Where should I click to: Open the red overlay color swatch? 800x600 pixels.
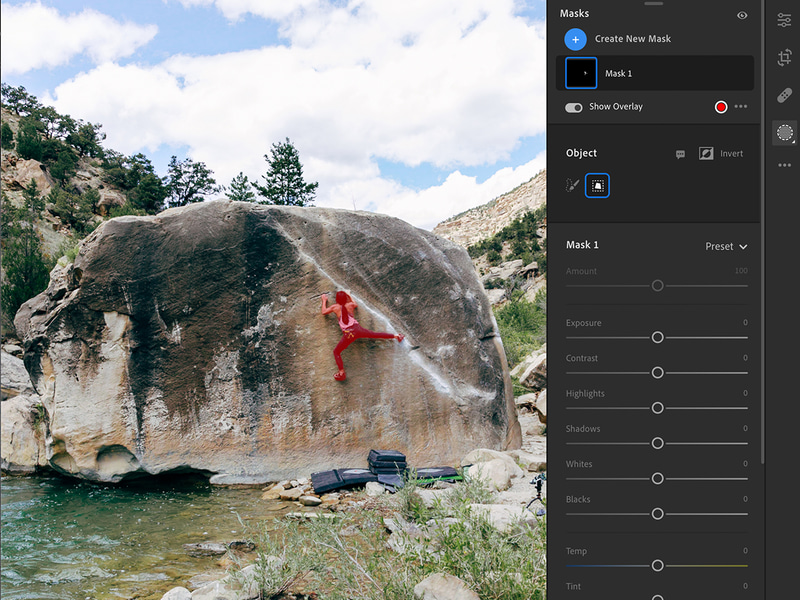721,107
